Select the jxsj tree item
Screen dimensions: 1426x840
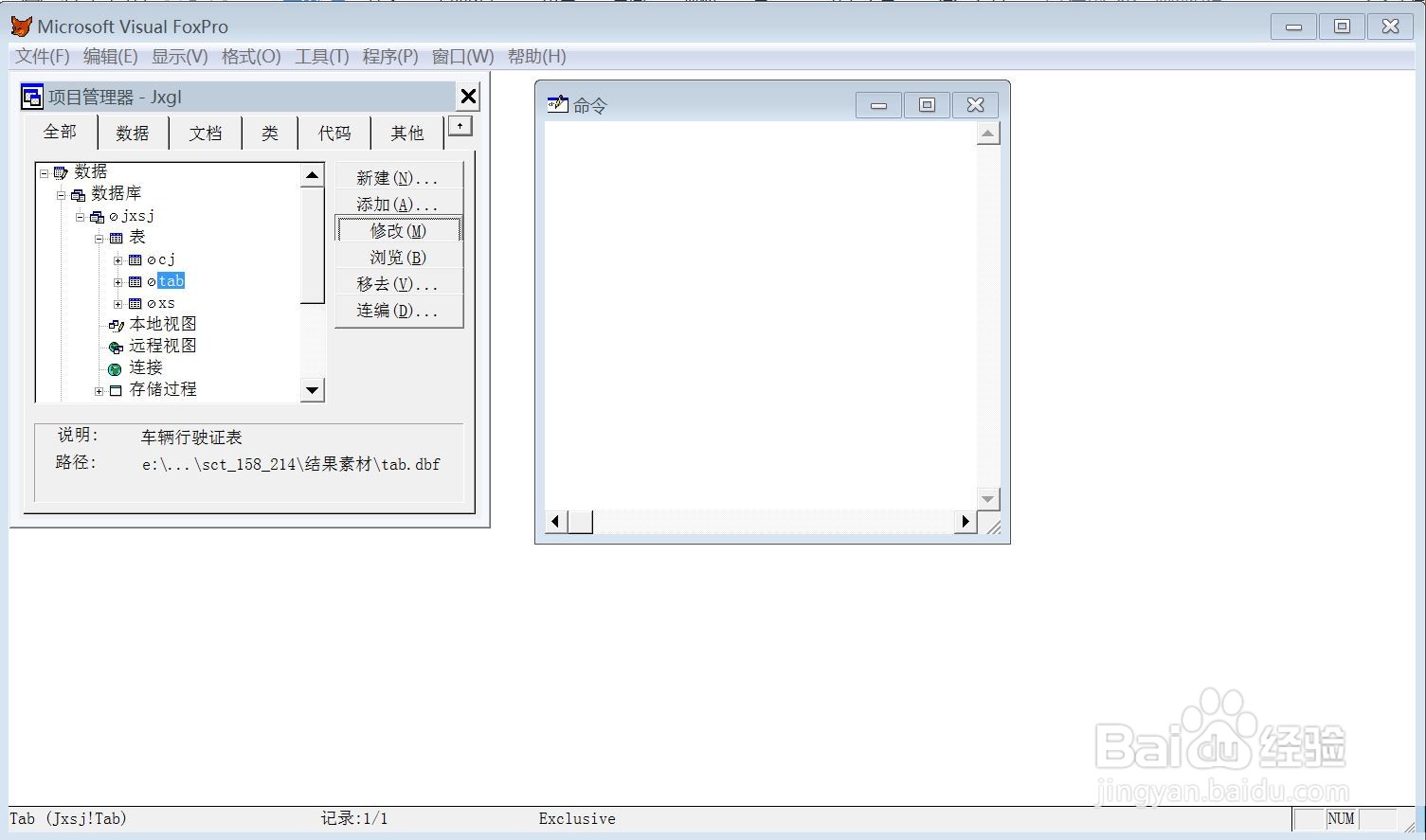(137, 217)
